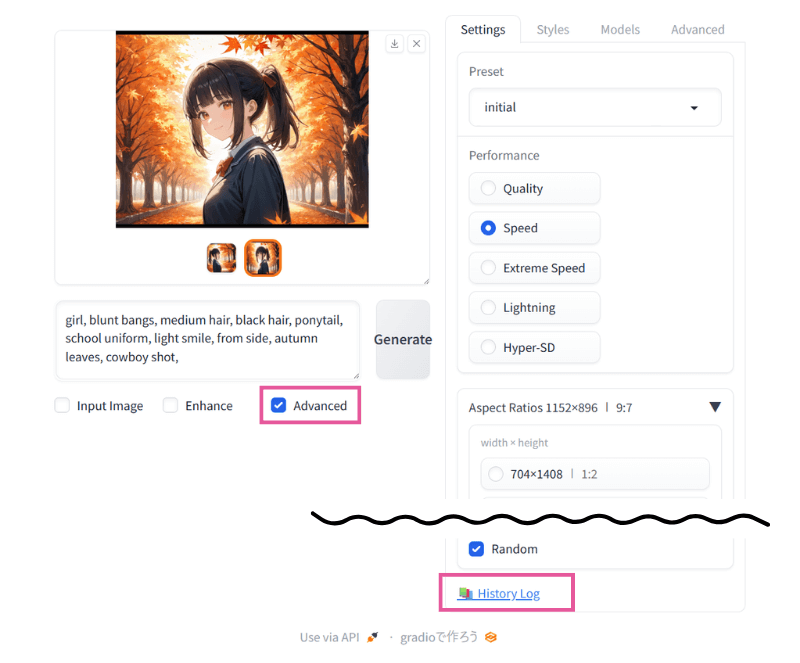This screenshot has width=800, height=663.
Task: Select the first gallery thumbnail
Action: point(221,258)
